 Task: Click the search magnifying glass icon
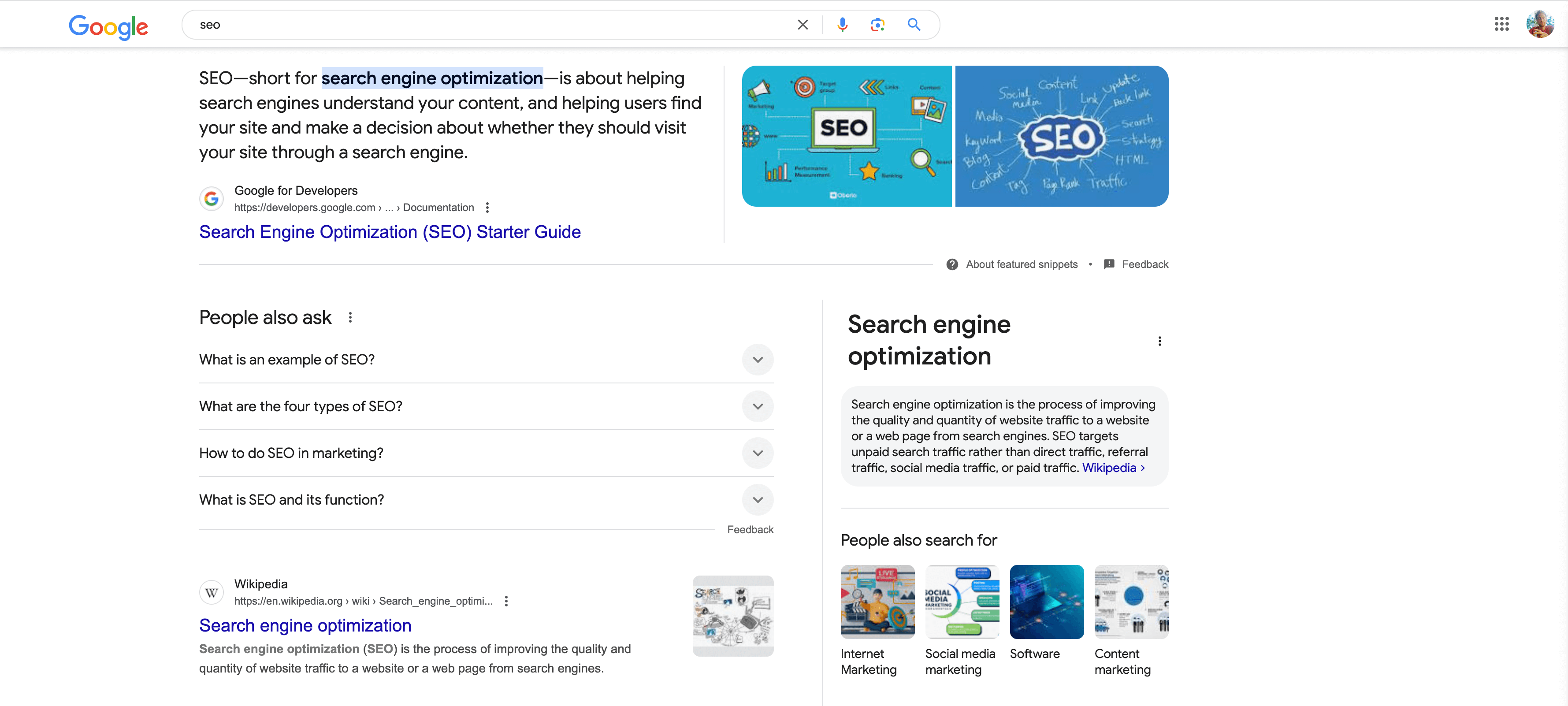pos(914,24)
